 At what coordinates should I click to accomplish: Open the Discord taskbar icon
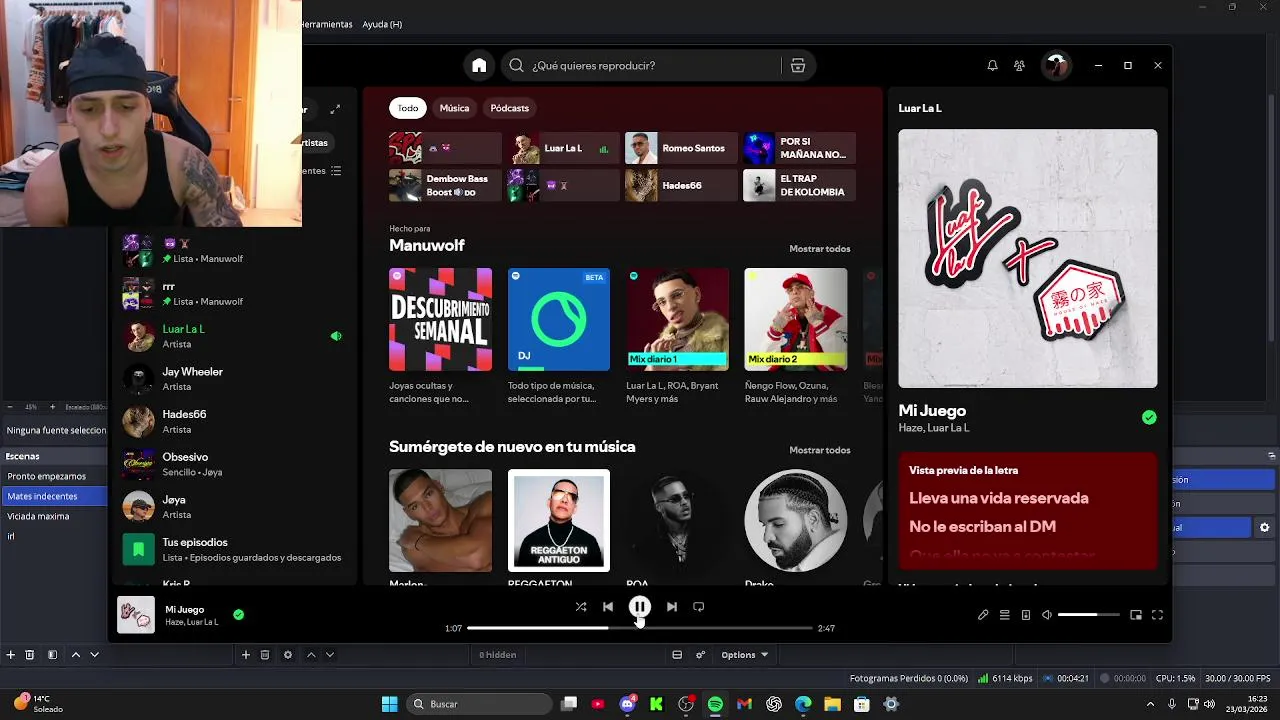click(627, 704)
